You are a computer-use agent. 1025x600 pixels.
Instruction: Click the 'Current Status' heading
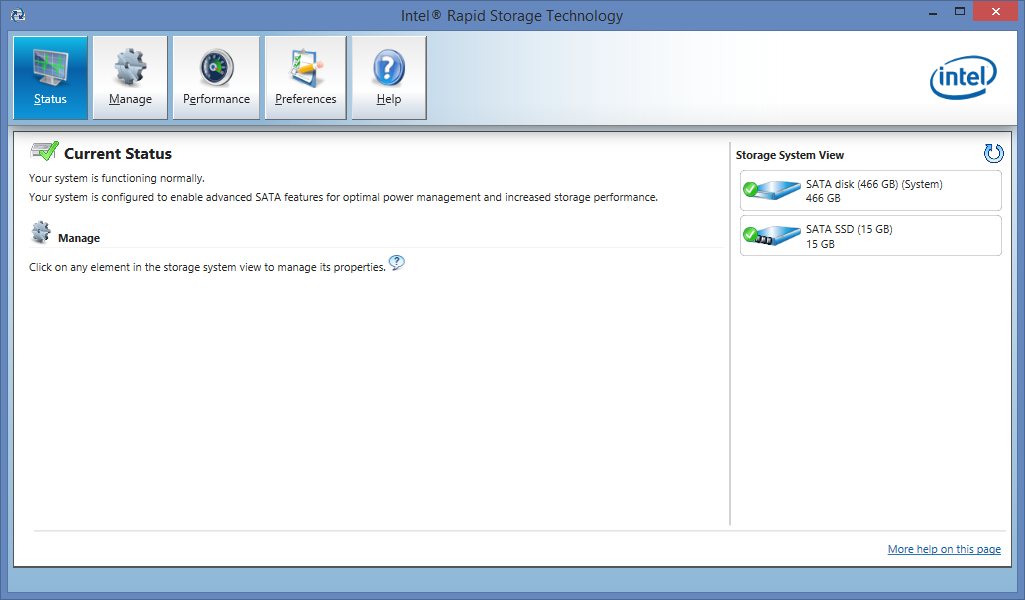pos(118,154)
